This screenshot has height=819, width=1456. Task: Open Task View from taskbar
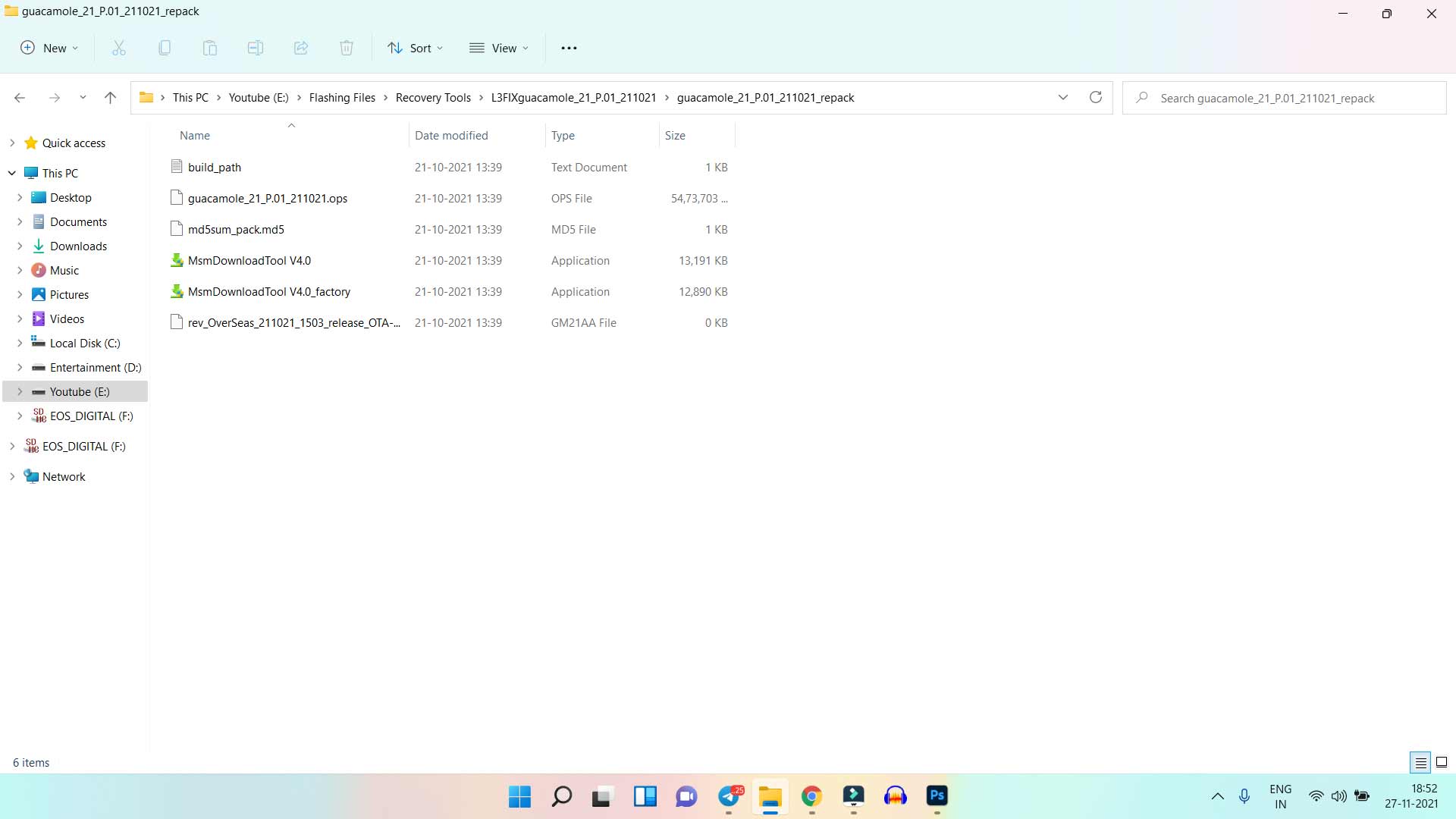pos(602,796)
